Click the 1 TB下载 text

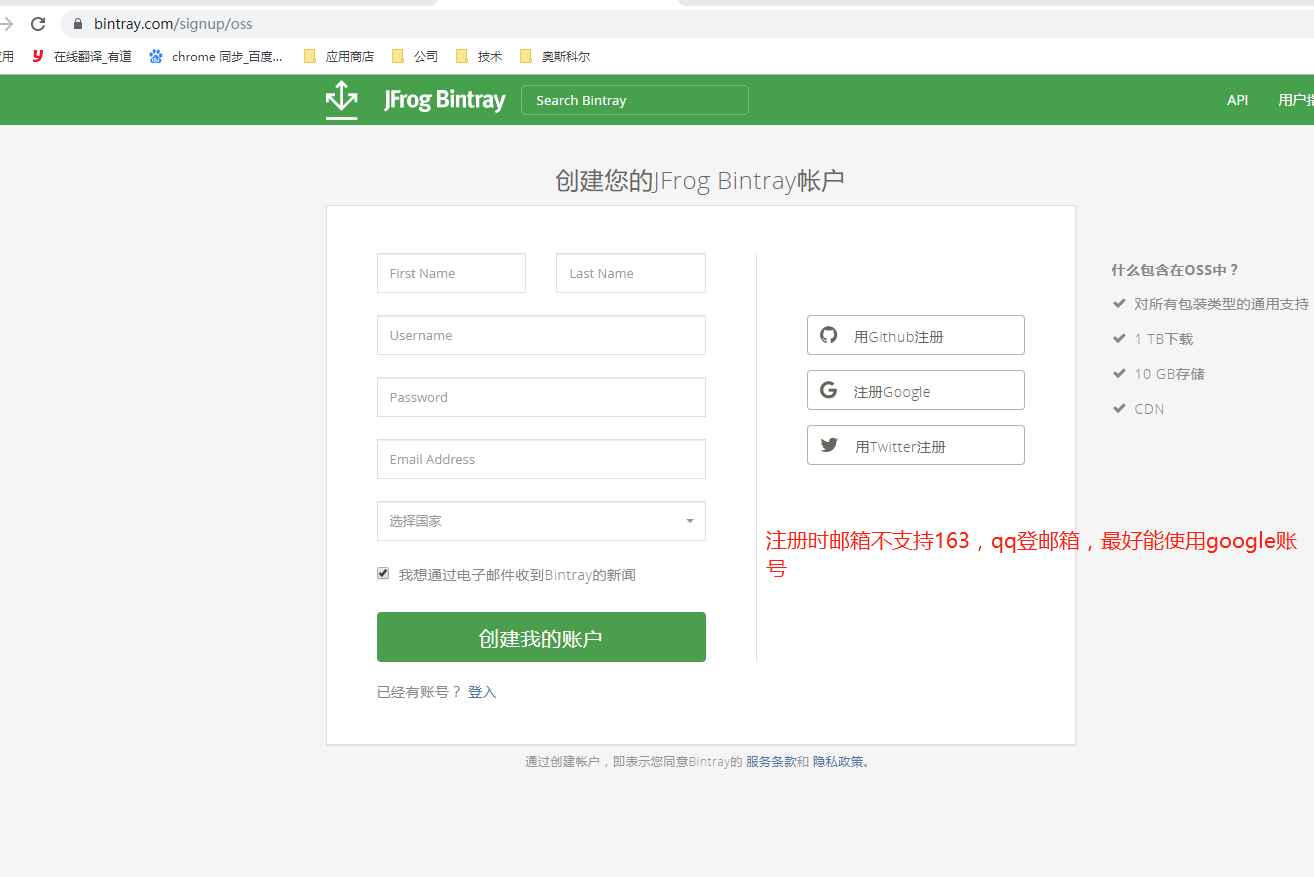tap(1163, 339)
